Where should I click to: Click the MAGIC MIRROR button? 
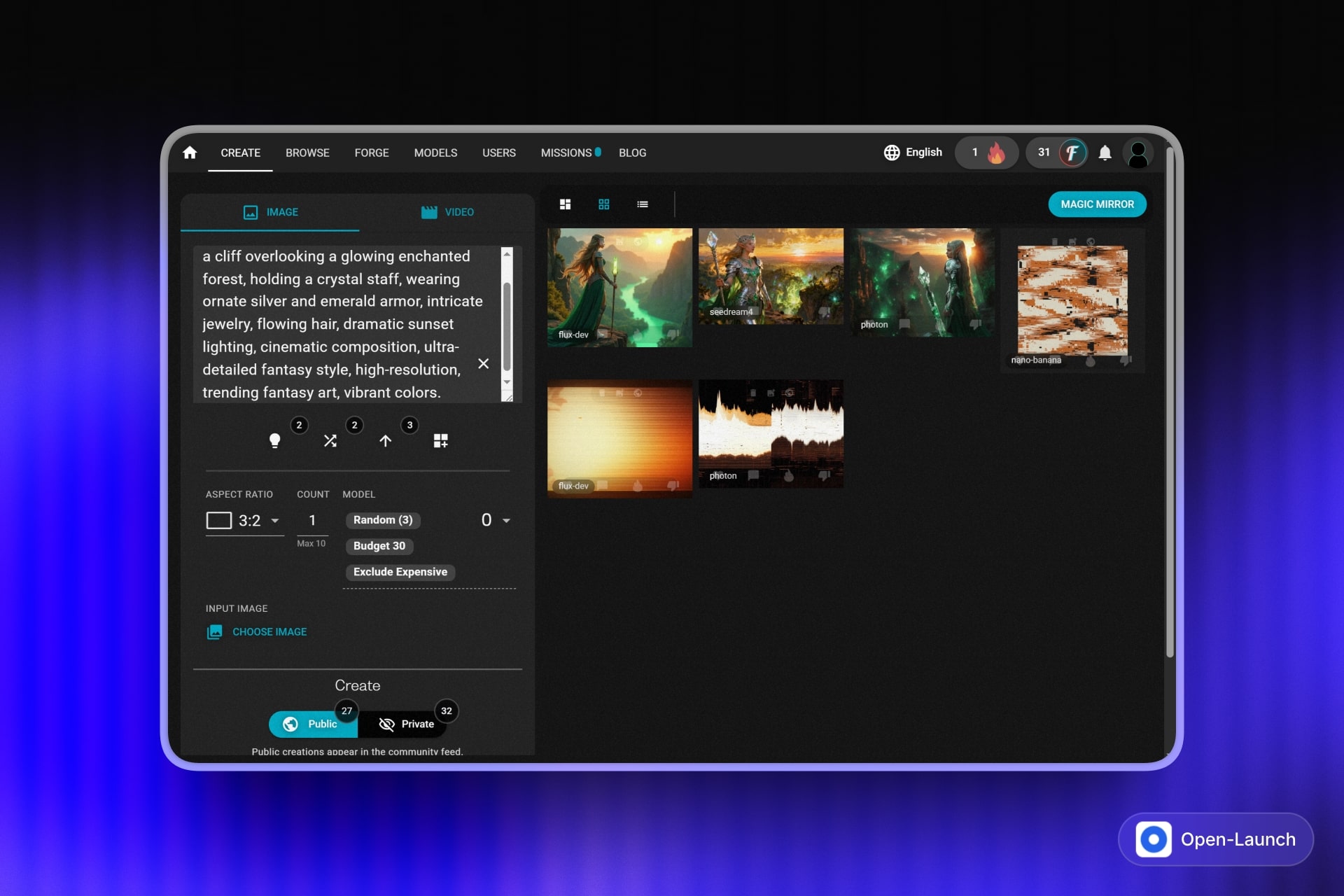click(x=1097, y=204)
